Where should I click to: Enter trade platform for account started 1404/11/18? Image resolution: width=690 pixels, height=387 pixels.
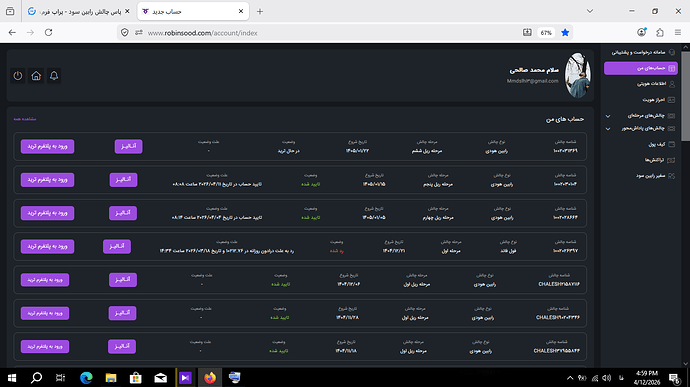tap(45, 346)
